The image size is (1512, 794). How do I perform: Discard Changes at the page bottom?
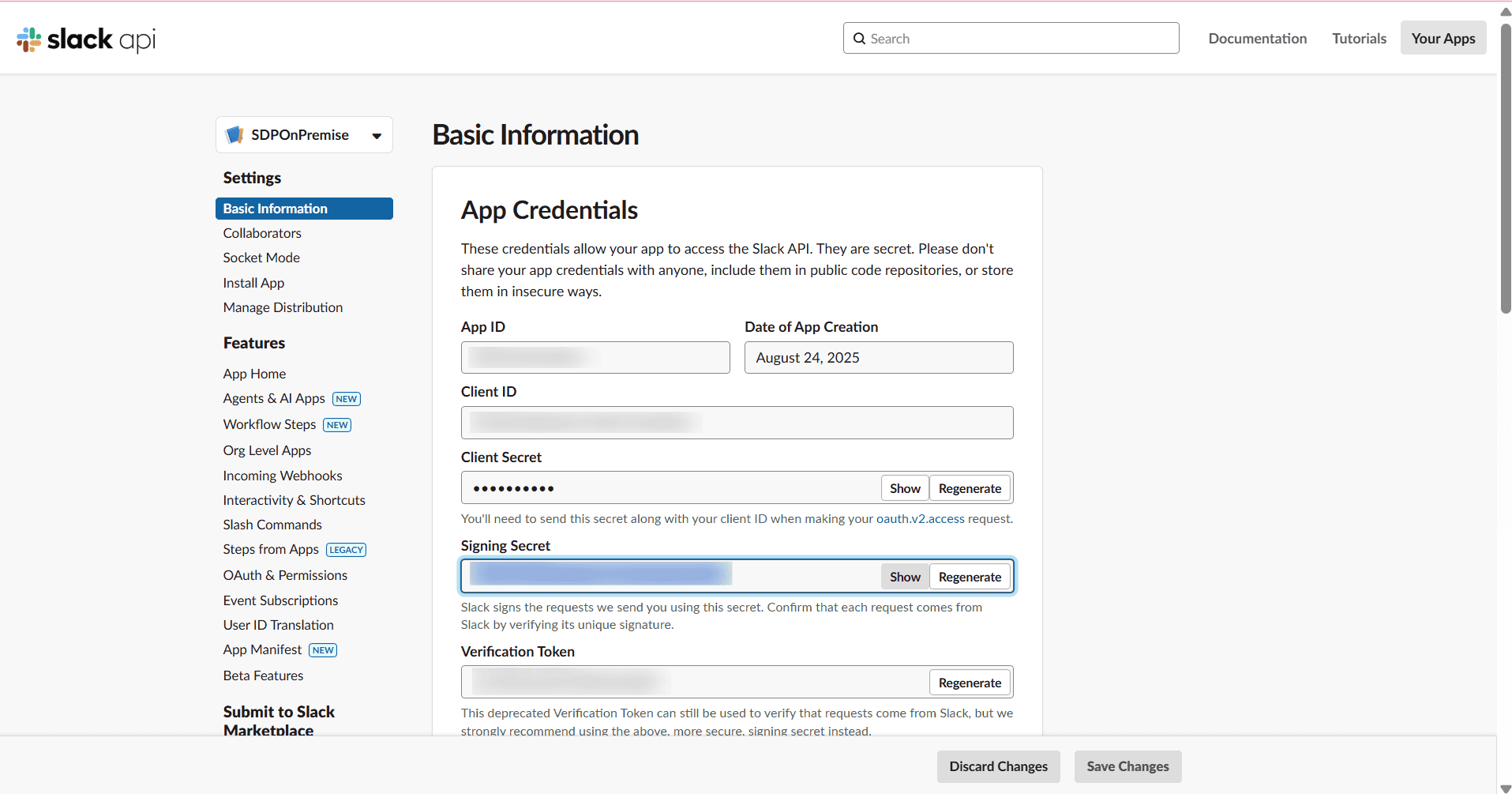pos(998,766)
